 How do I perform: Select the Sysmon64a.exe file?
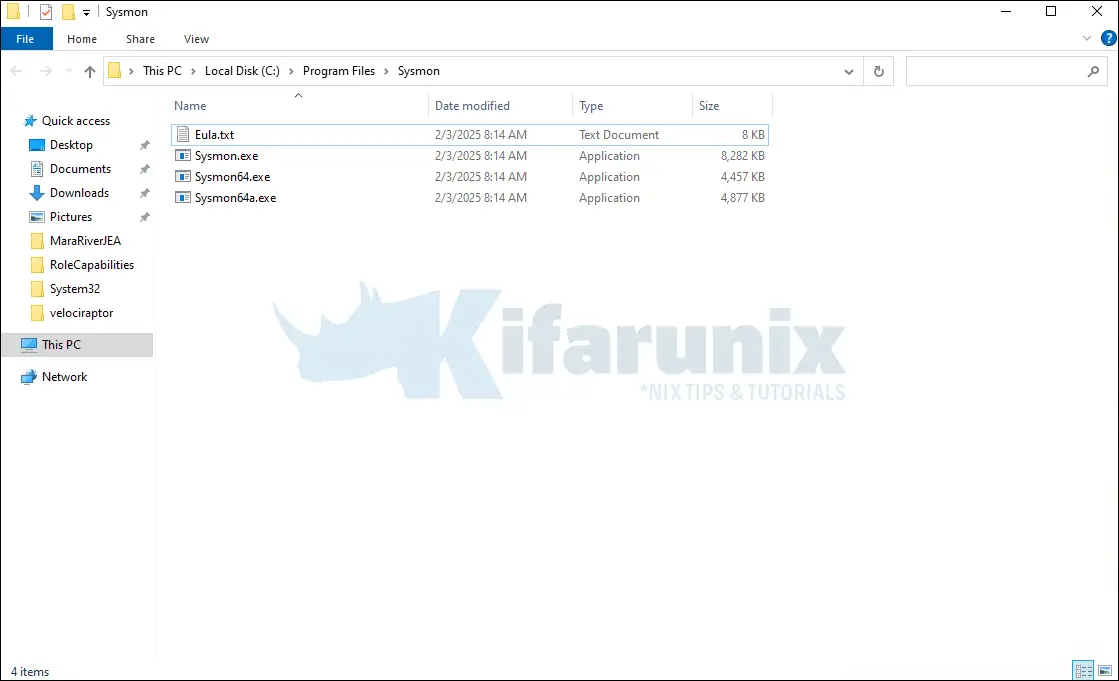click(x=470, y=198)
